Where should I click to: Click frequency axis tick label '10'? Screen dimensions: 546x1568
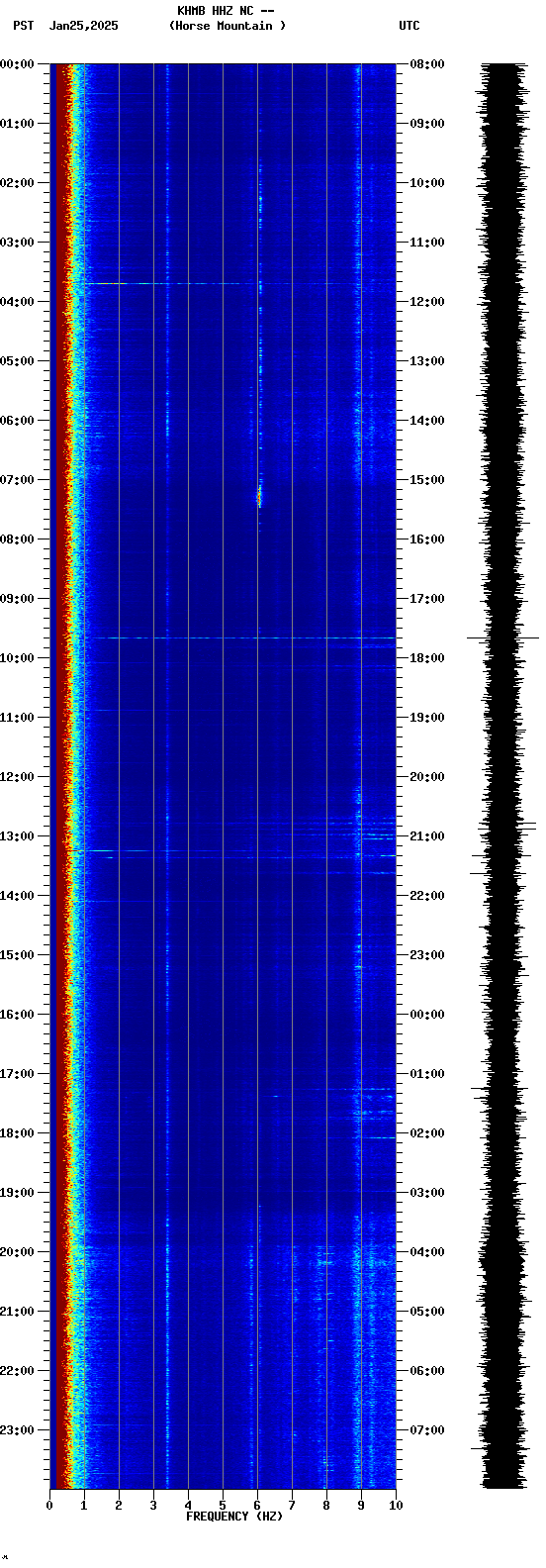click(x=396, y=1506)
